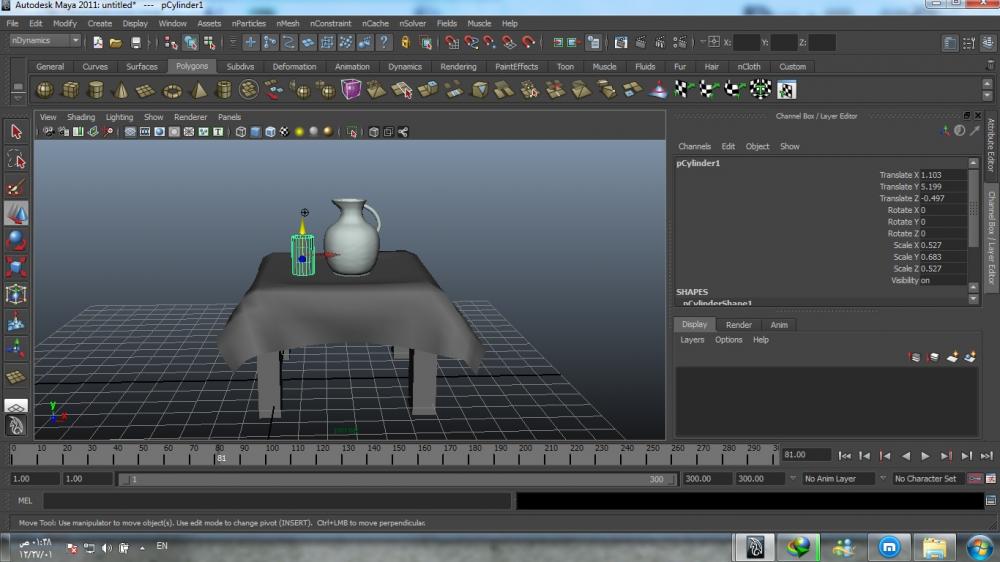Choose the Lasso select tool
Viewport: 1000px width, 562px height.
(x=16, y=159)
